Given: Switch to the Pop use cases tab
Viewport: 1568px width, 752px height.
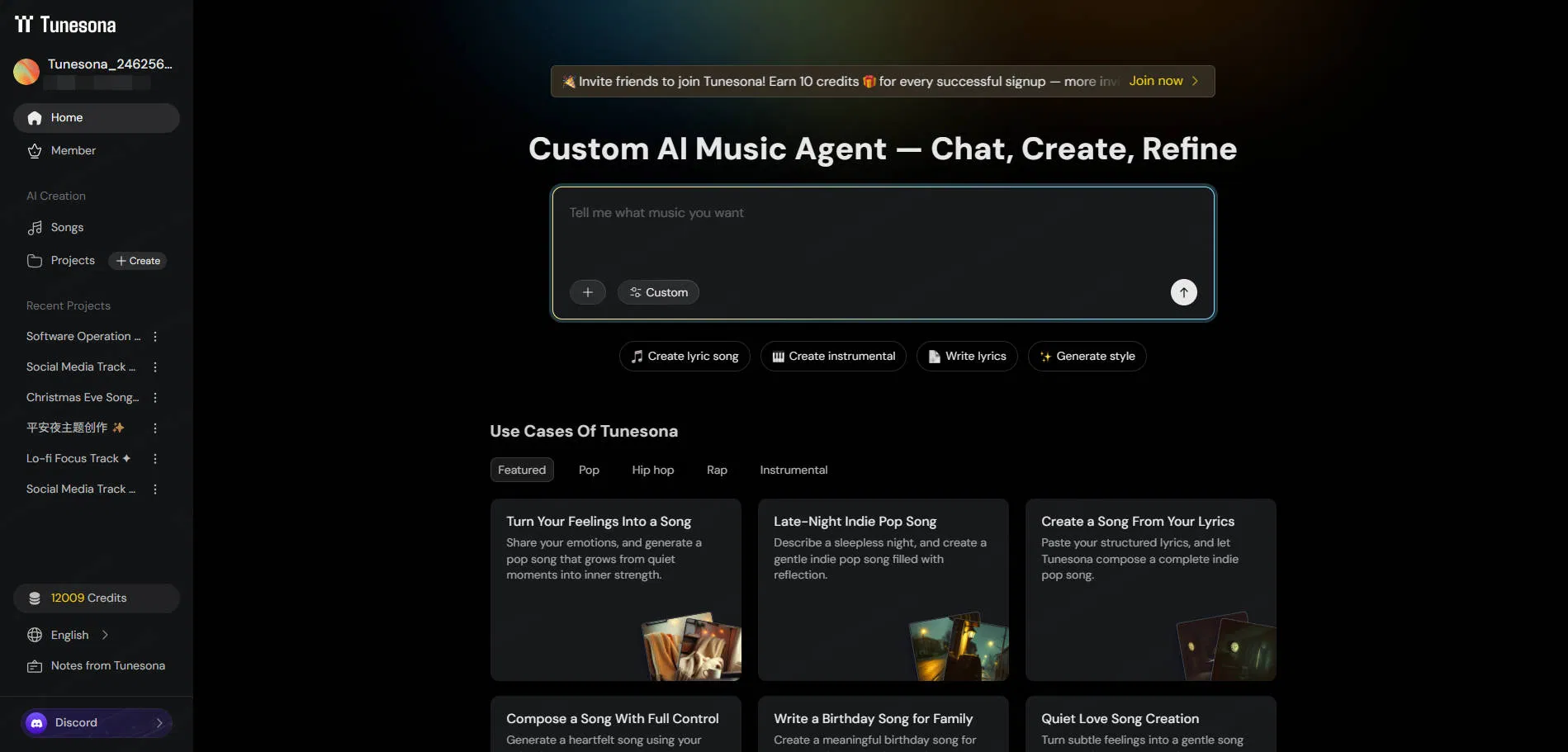Looking at the screenshot, I should coord(589,469).
